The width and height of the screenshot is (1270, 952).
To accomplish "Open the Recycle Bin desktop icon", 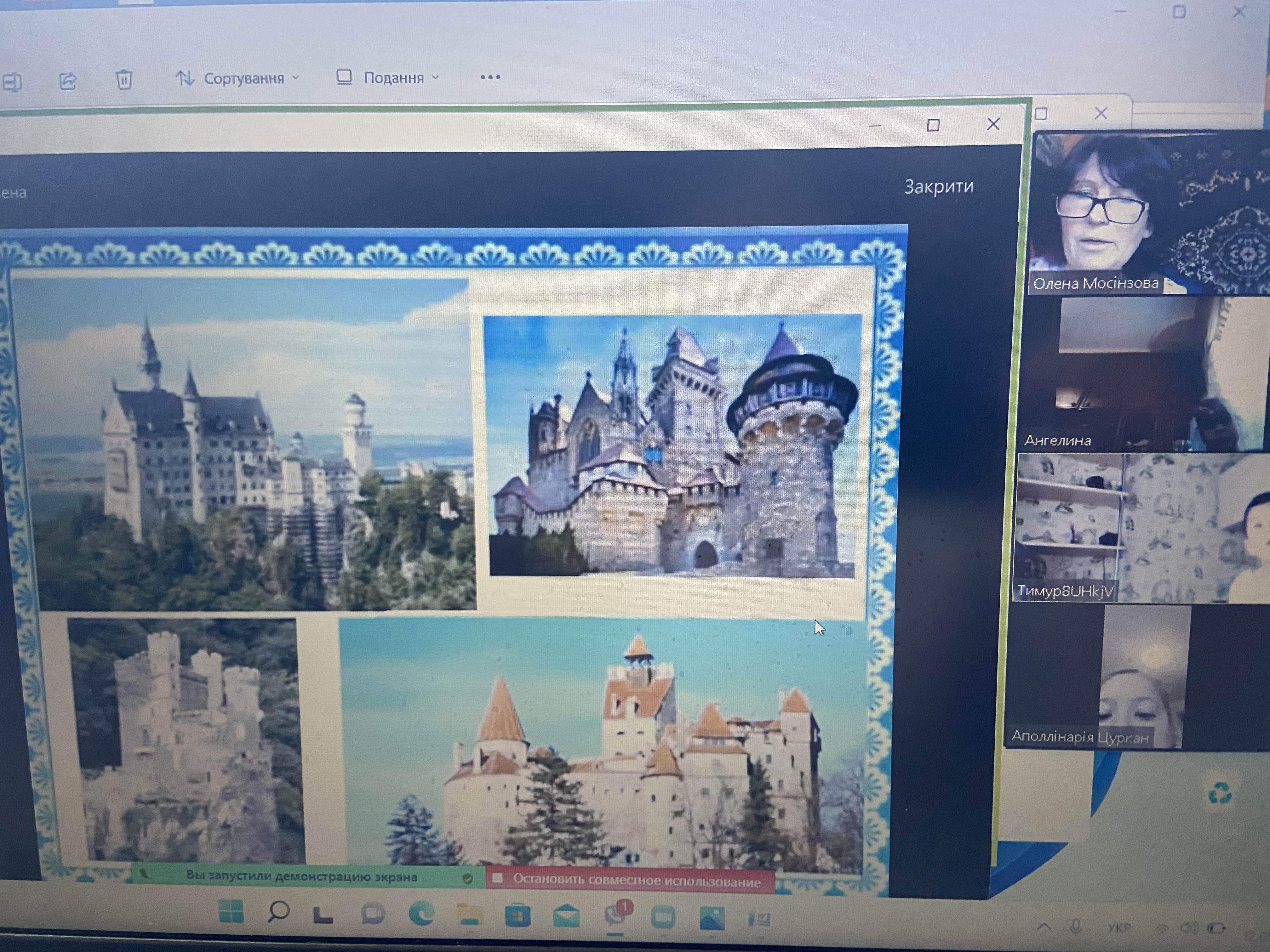I will pos(1220,794).
